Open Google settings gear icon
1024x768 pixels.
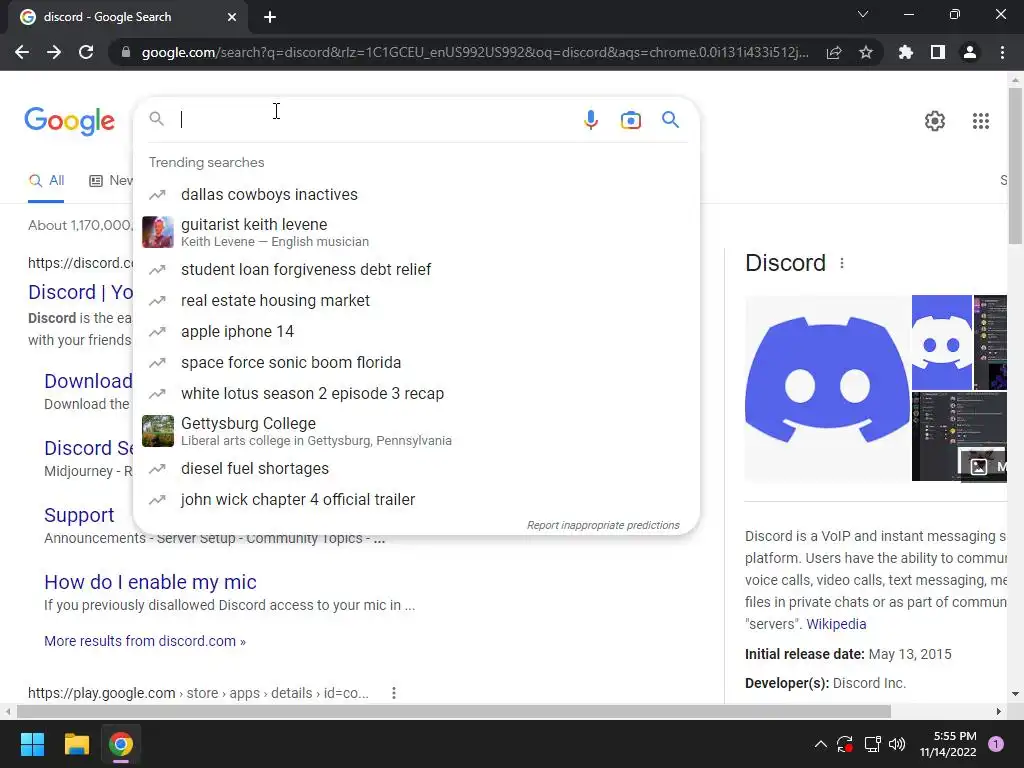[935, 121]
